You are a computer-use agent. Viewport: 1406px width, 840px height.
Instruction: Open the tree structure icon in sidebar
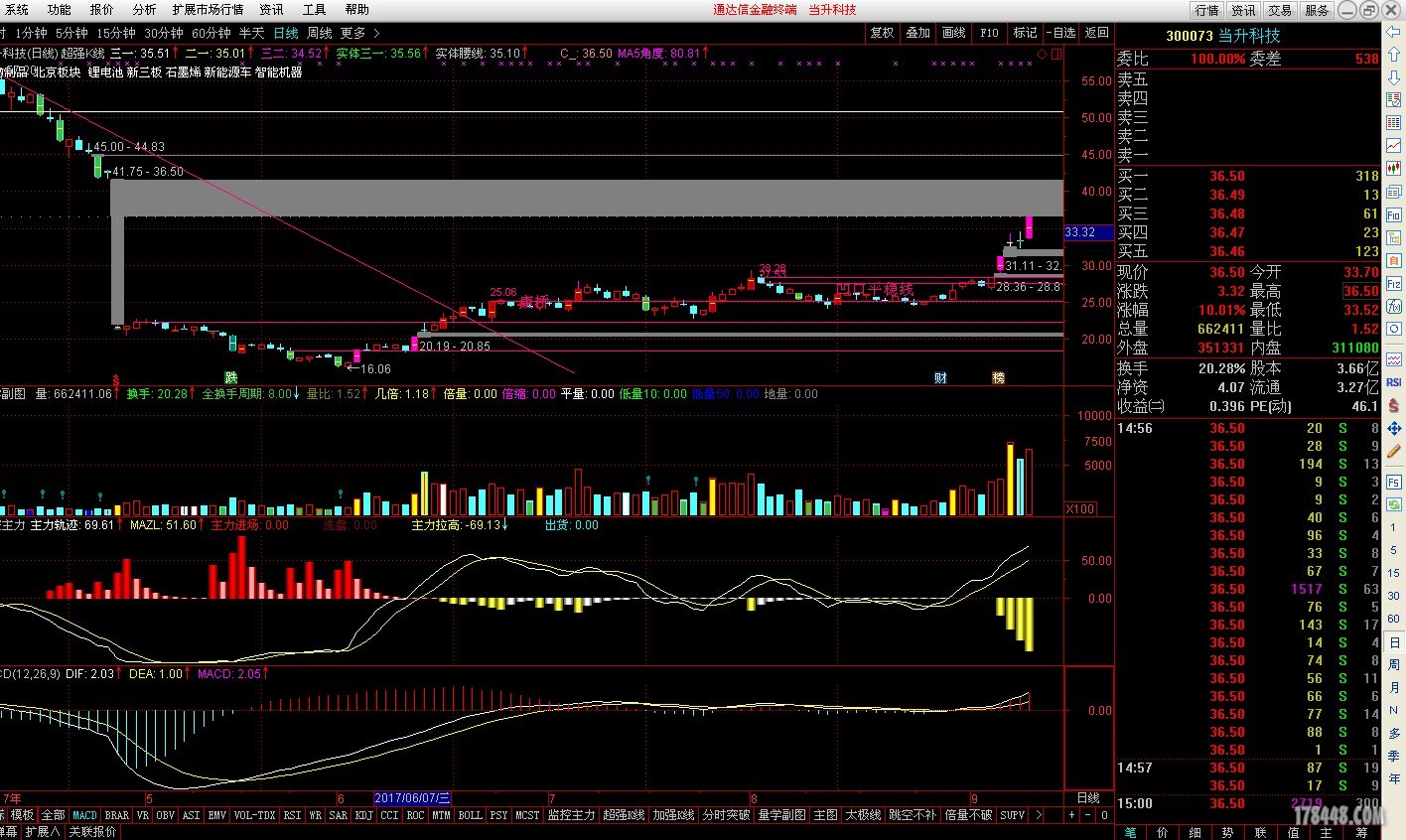tap(1394, 237)
